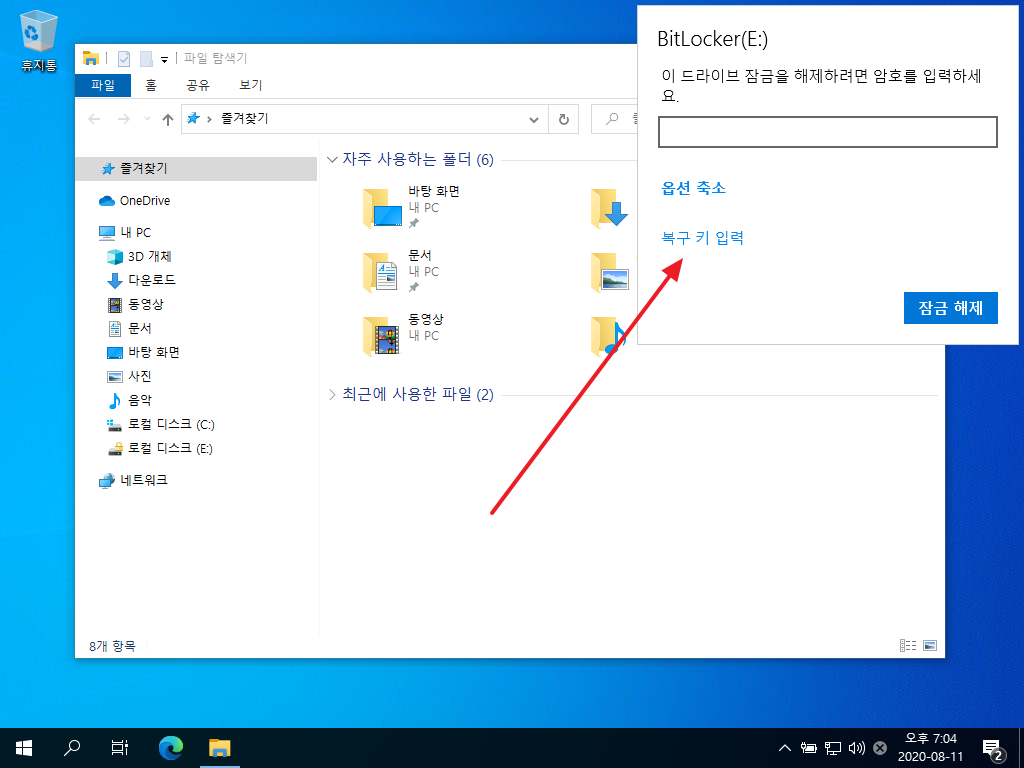Click the 복구 키 입력 link

(x=703, y=238)
